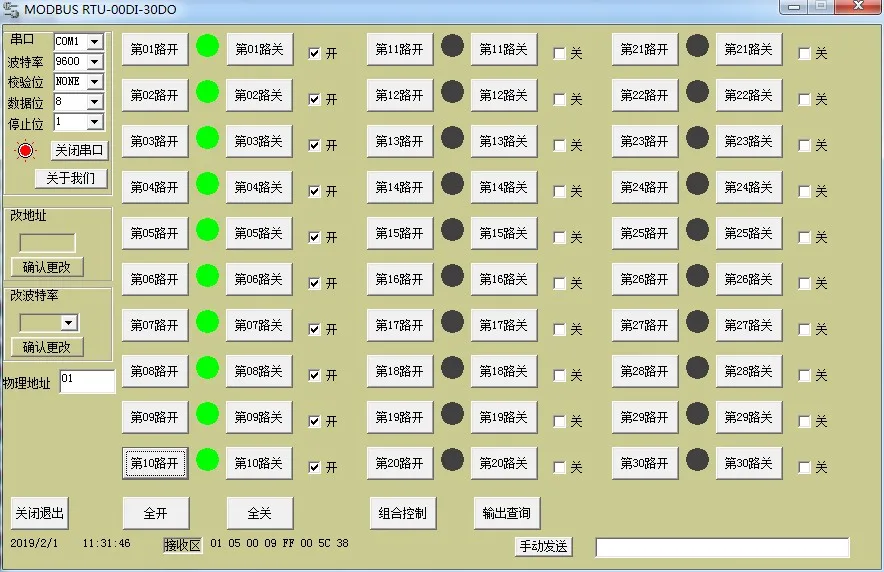Click the dark indicator for channel 20
Image resolution: width=884 pixels, height=572 pixels.
coord(452,459)
